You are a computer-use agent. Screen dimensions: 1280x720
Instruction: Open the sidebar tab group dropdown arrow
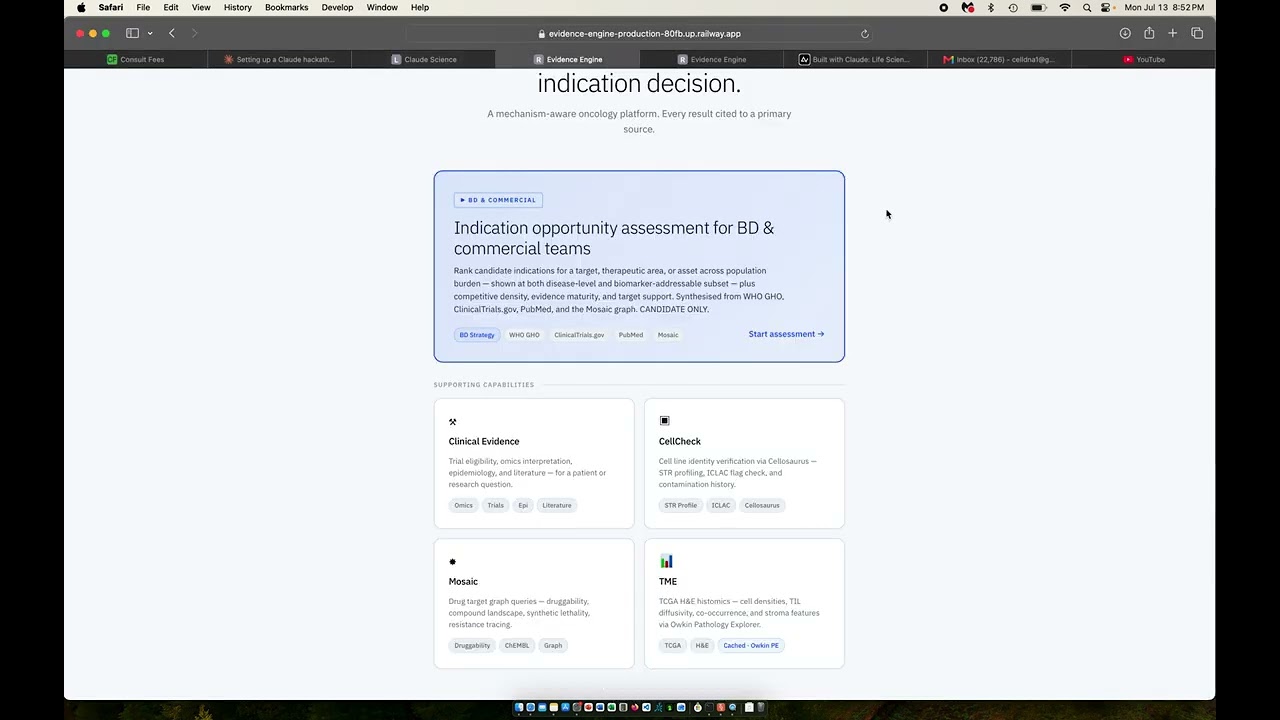click(x=150, y=33)
